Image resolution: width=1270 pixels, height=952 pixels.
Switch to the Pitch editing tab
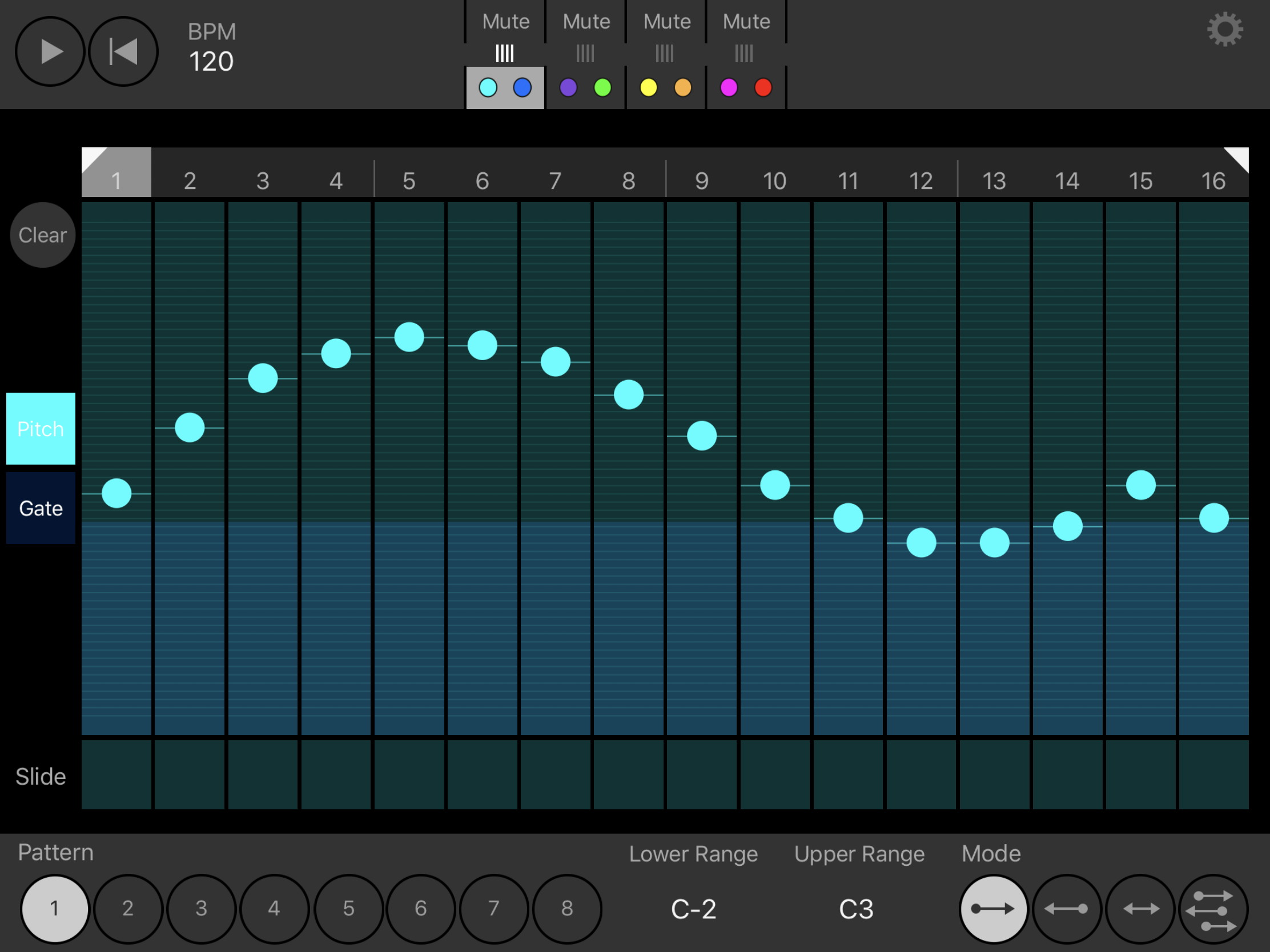[41, 429]
